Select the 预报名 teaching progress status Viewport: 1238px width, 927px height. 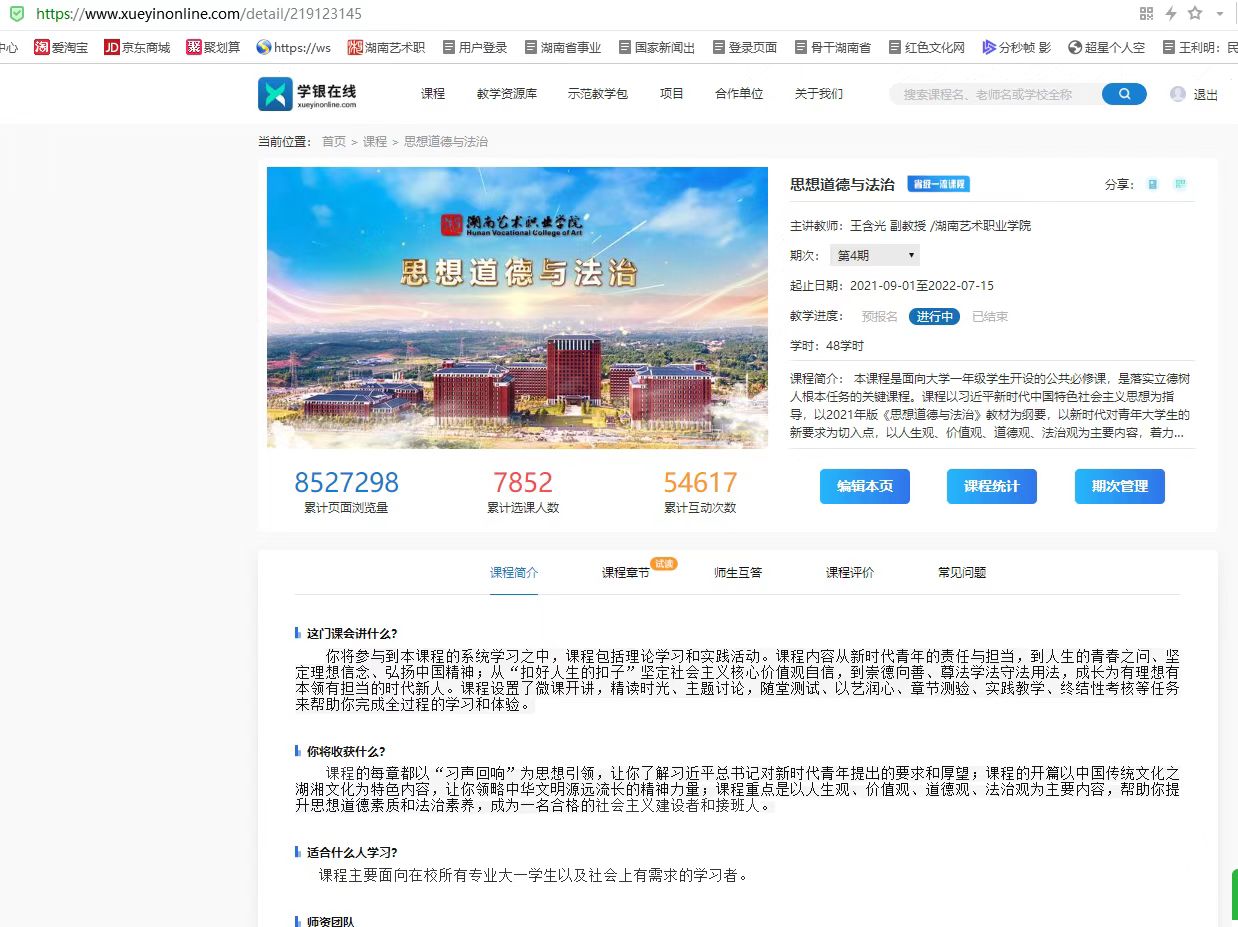[880, 316]
